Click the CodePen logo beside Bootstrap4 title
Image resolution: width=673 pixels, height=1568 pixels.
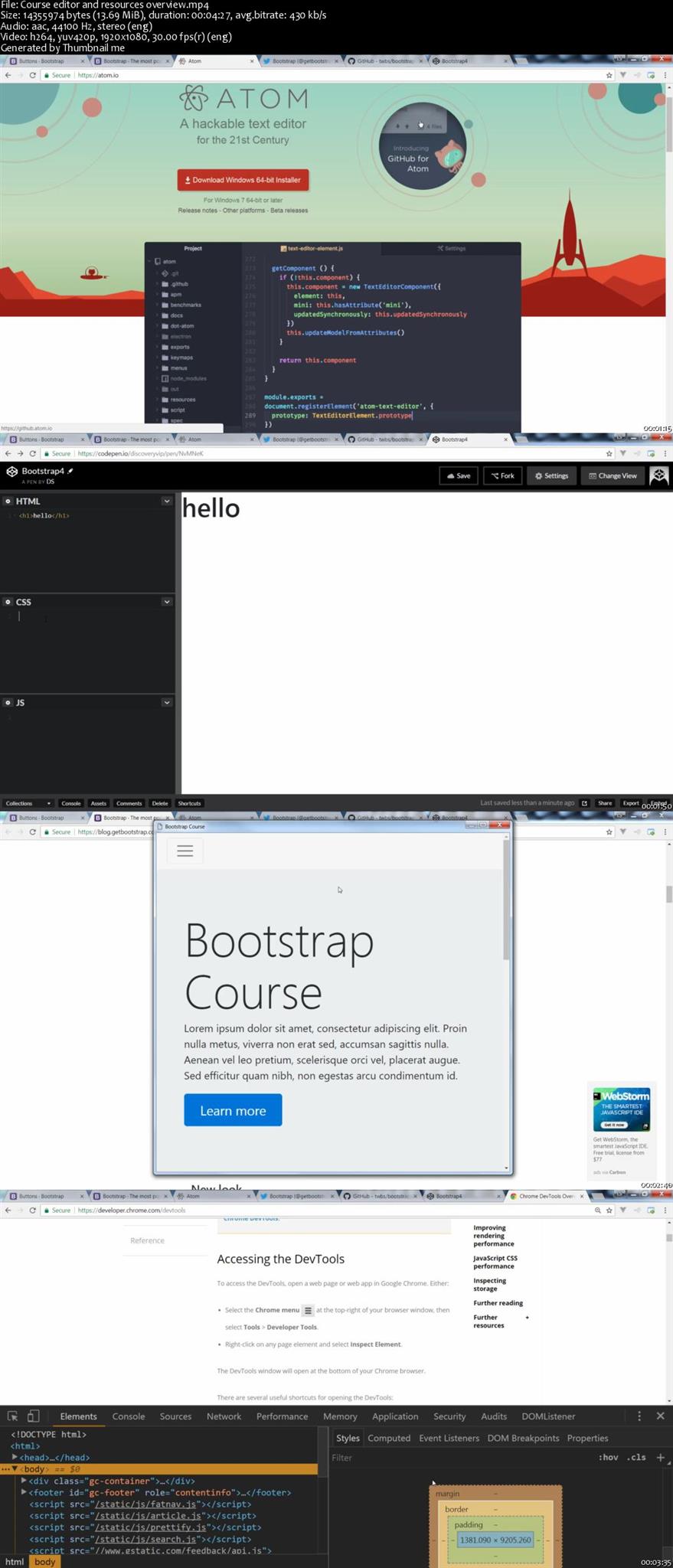pos(11,472)
